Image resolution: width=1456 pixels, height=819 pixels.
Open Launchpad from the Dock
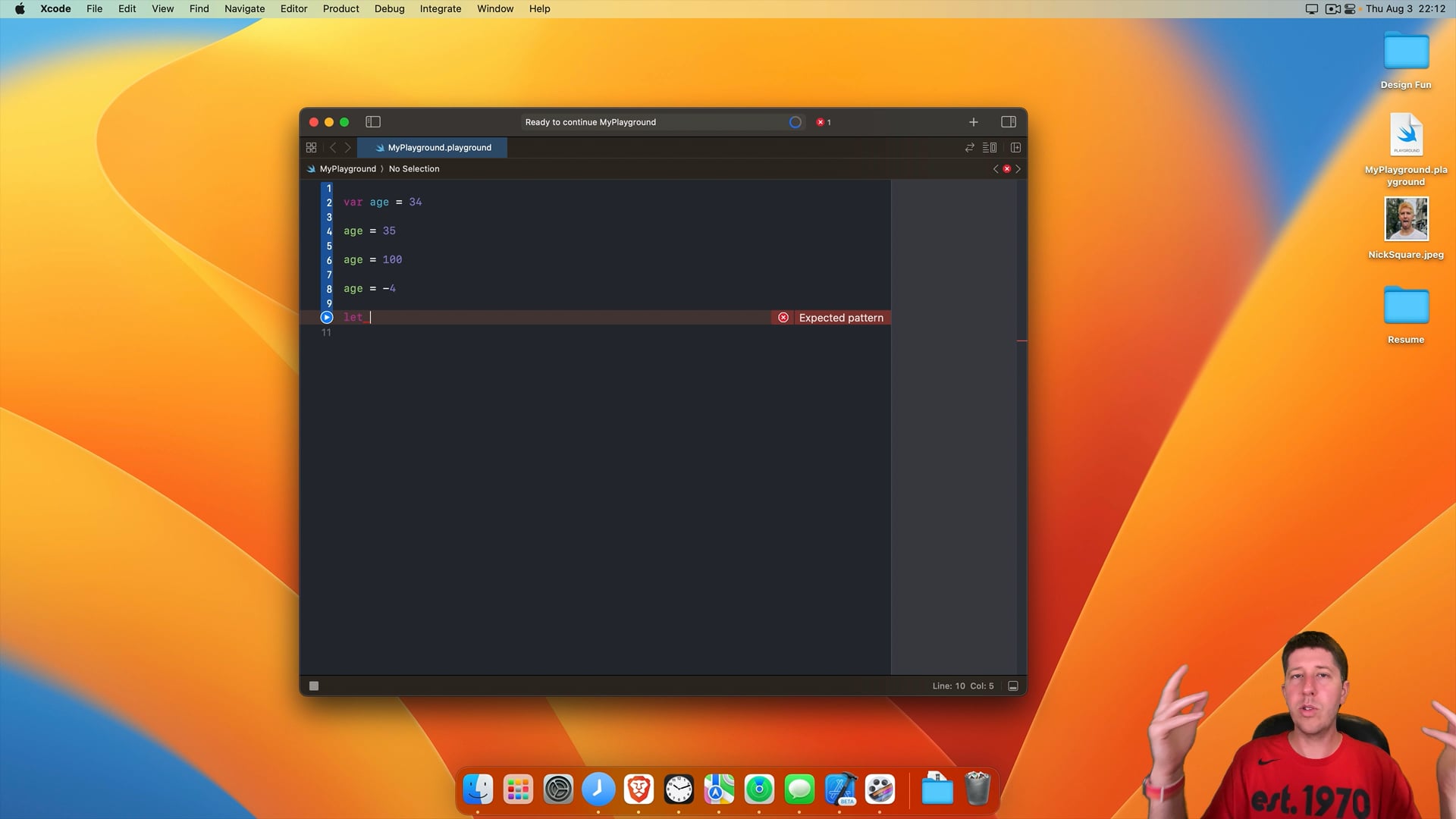518,789
